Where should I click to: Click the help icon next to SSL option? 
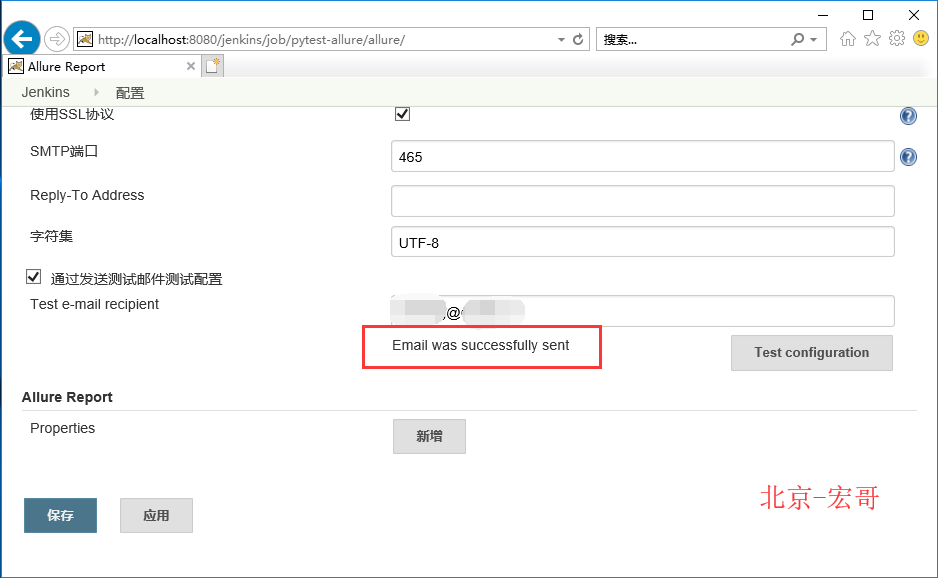pyautogui.click(x=908, y=116)
